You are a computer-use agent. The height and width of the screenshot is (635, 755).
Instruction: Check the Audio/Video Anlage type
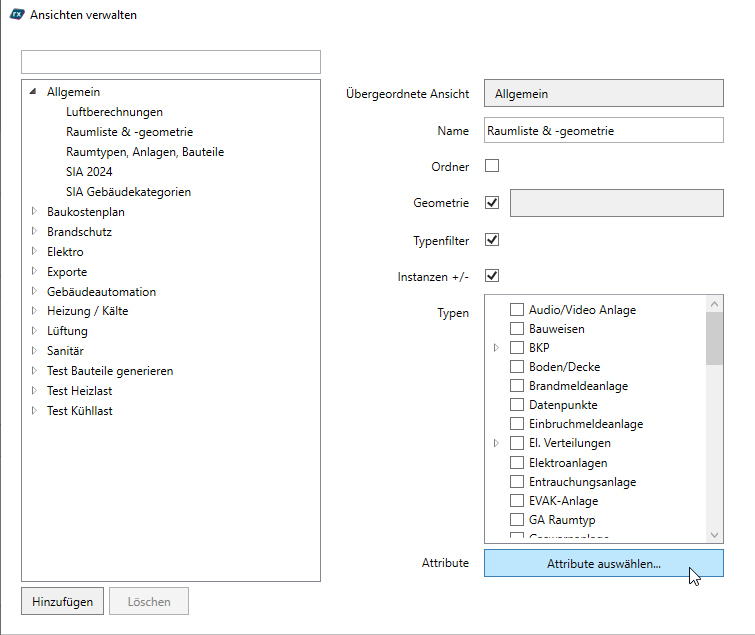coord(517,310)
